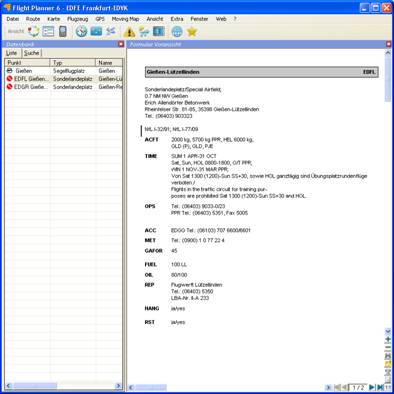The height and width of the screenshot is (394, 394).
Task: Jump to last page button
Action: [380, 387]
